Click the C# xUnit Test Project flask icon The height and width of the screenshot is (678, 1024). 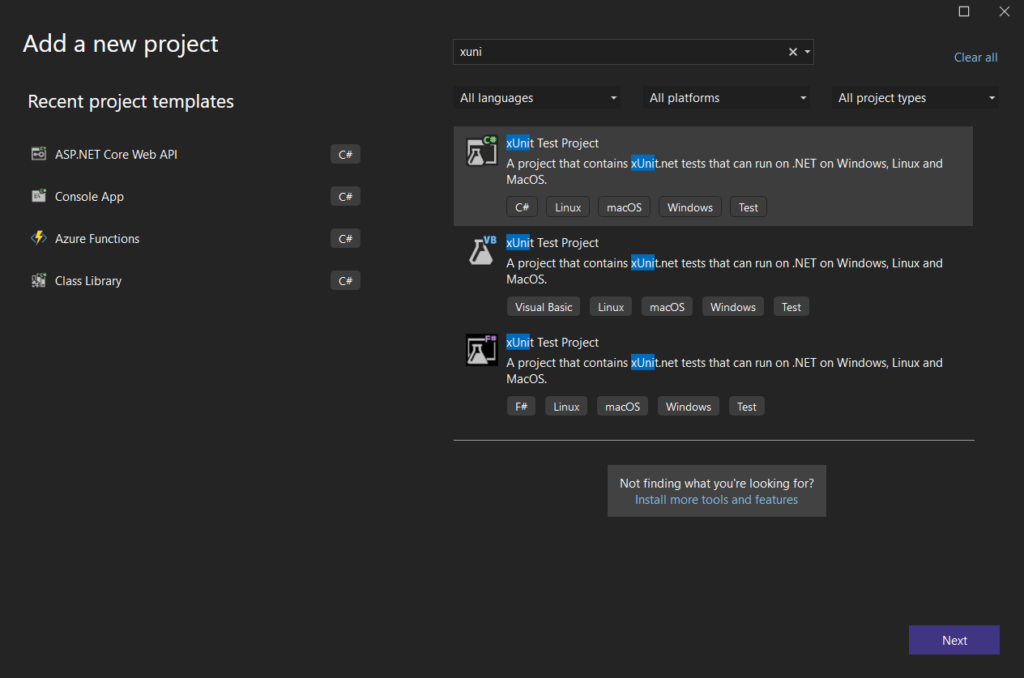pyautogui.click(x=481, y=152)
